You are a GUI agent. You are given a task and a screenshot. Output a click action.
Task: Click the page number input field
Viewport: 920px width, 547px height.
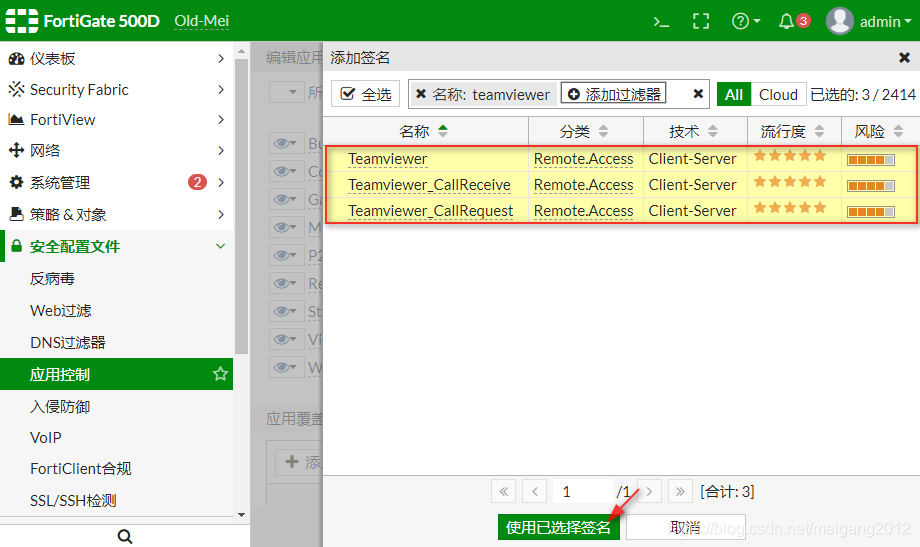click(x=582, y=491)
